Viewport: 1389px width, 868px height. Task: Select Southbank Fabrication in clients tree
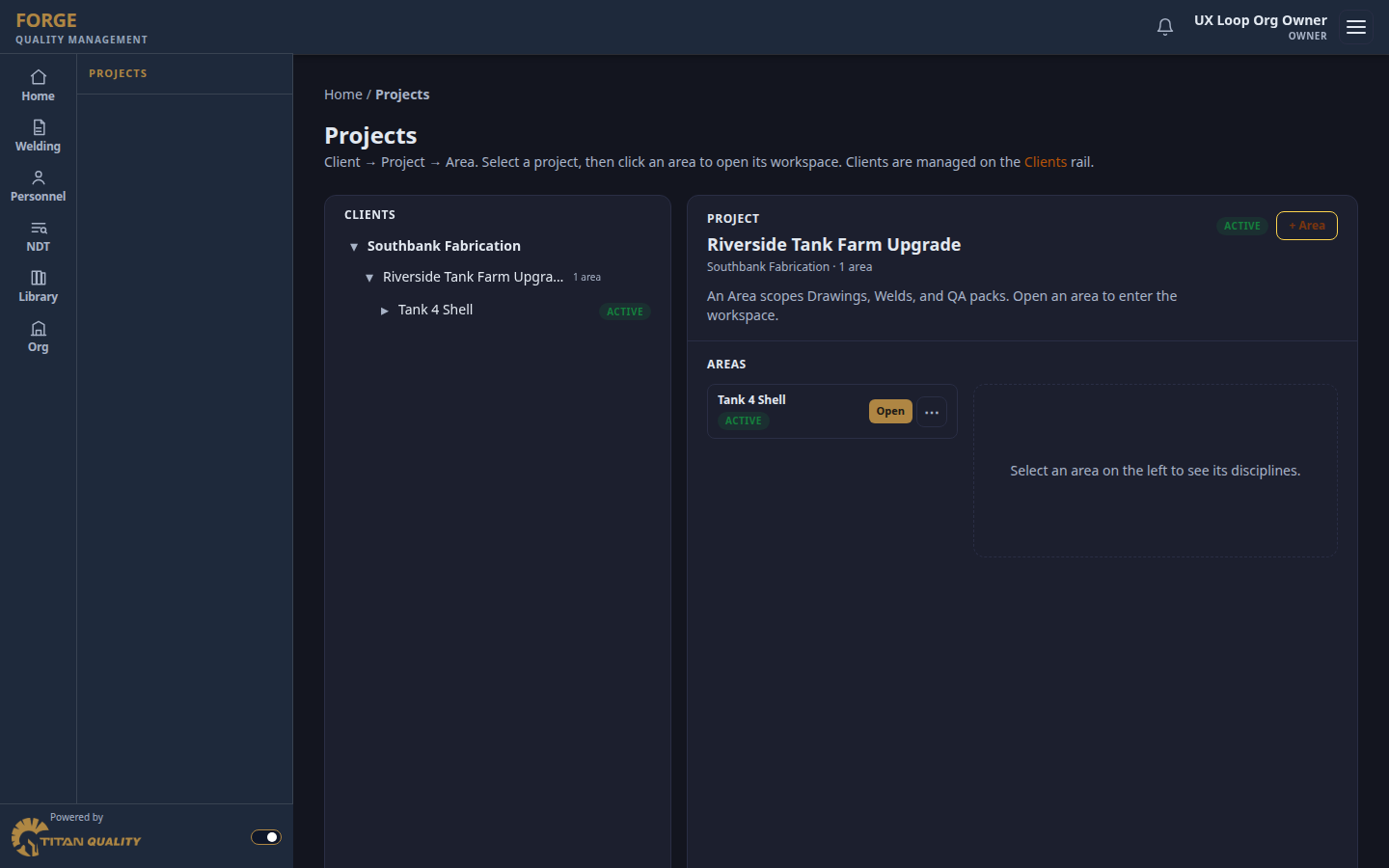coord(444,246)
